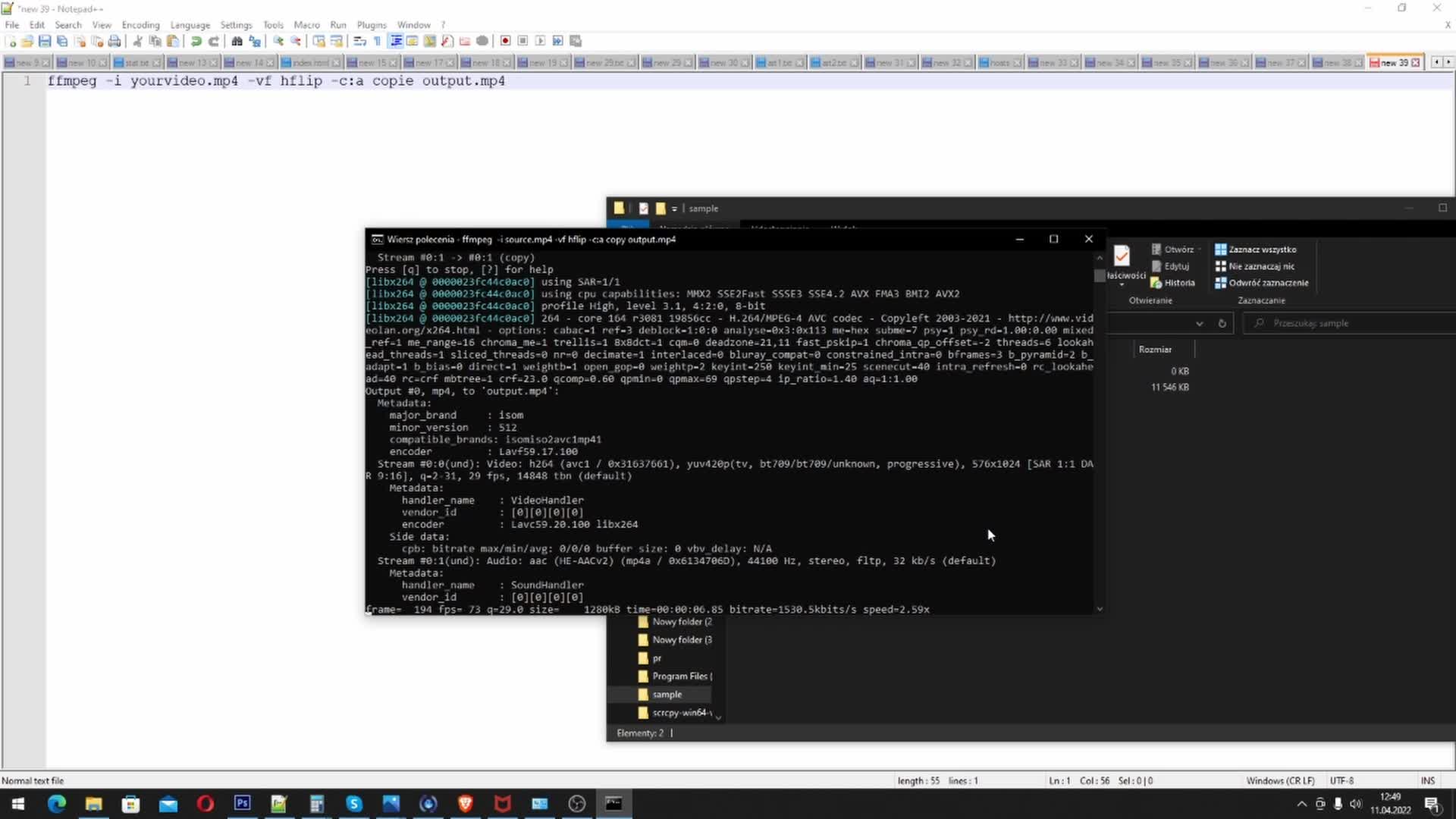Expand the Explorer address bar dropdown
1456x819 pixels.
(1199, 324)
